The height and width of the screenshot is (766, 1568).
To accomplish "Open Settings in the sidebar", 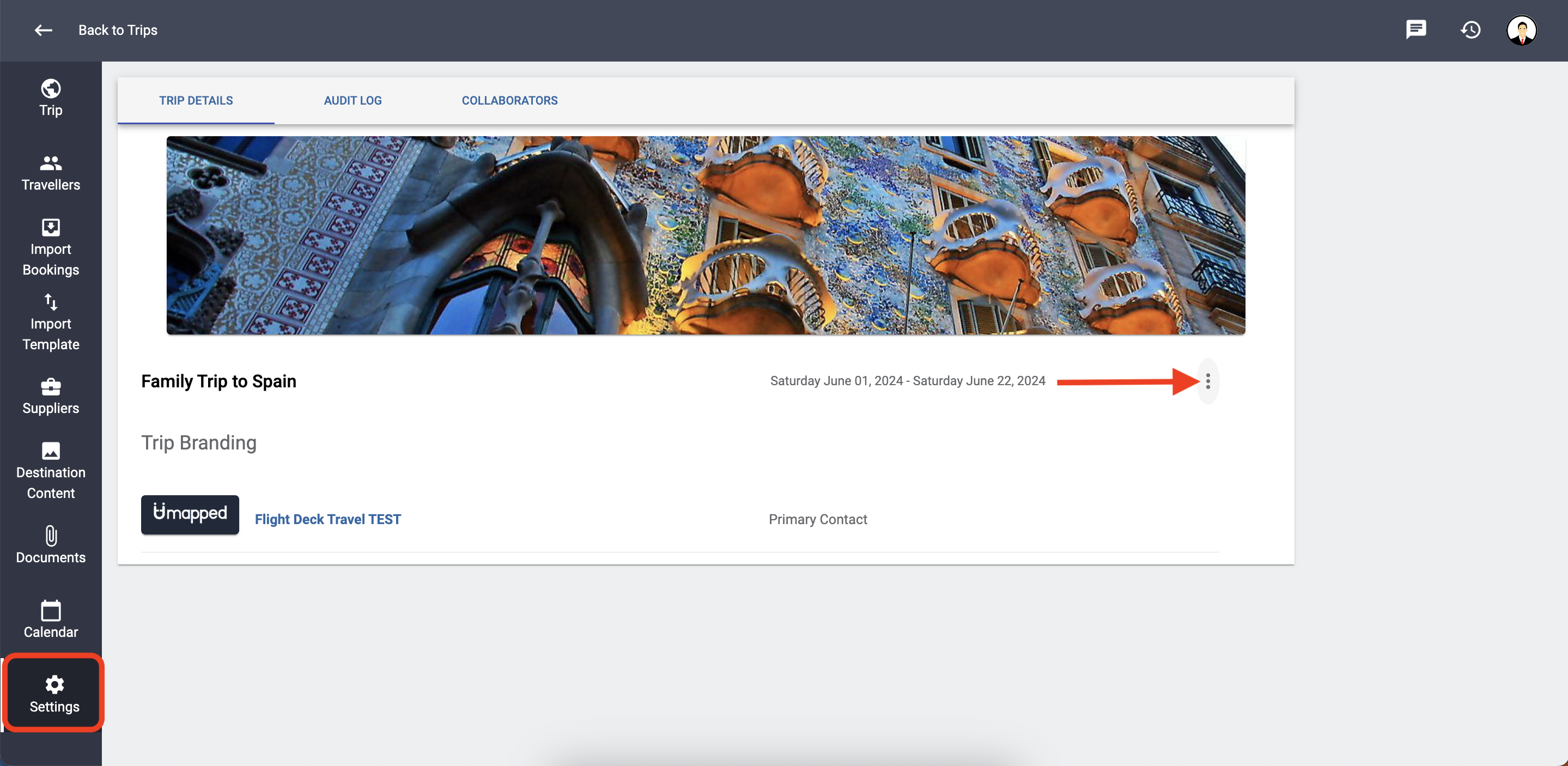I will (x=54, y=694).
